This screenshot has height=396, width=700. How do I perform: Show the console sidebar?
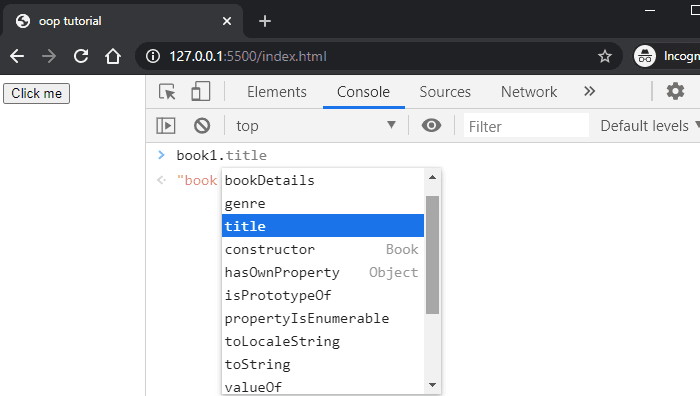[166, 126]
